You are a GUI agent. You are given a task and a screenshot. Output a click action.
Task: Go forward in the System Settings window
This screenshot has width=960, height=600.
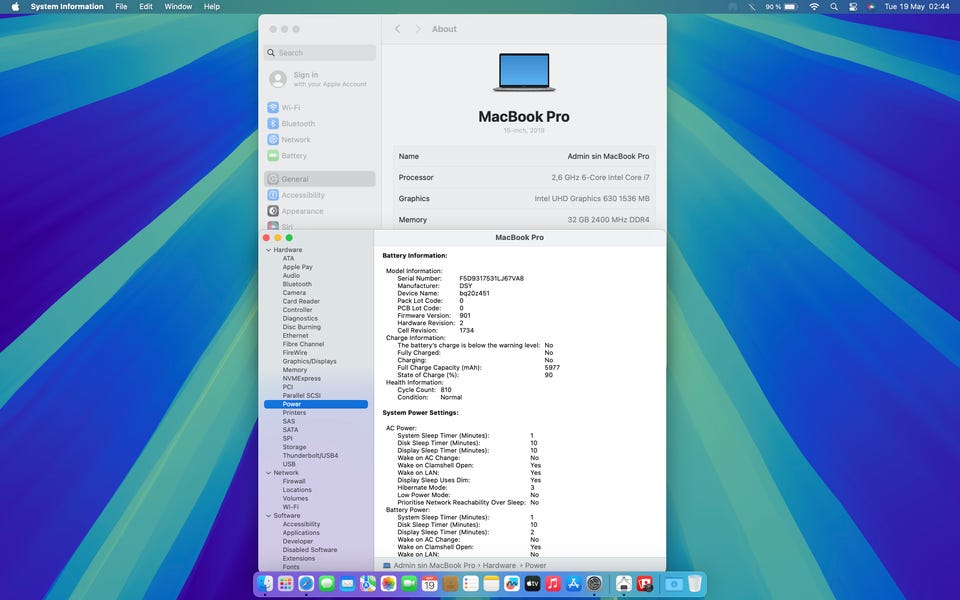coord(418,29)
